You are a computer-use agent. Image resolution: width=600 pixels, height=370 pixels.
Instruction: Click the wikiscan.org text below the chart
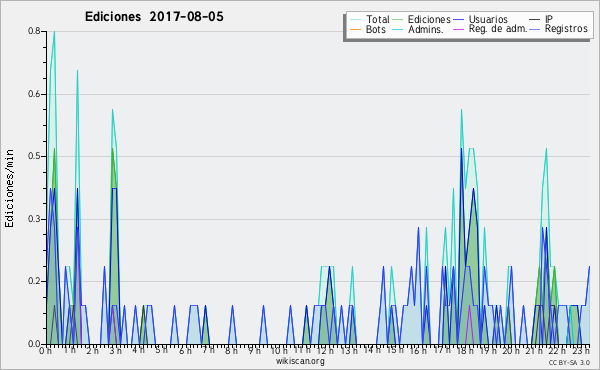300,361
